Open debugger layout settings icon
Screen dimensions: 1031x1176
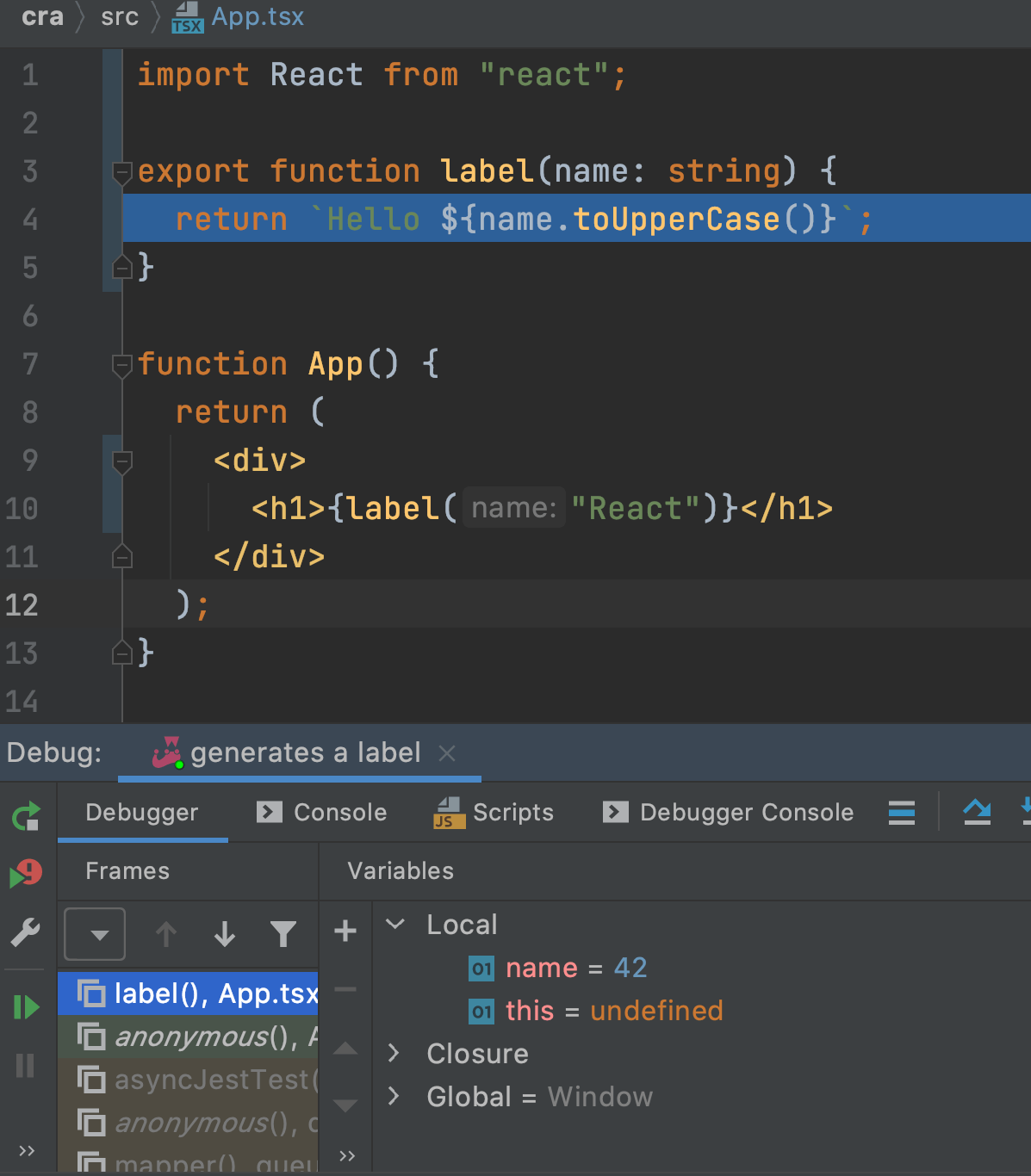901,812
